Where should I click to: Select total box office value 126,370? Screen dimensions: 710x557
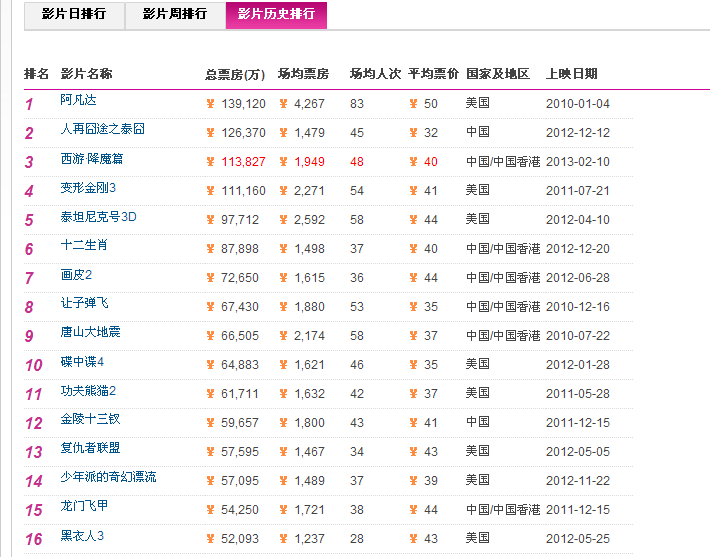tap(243, 133)
